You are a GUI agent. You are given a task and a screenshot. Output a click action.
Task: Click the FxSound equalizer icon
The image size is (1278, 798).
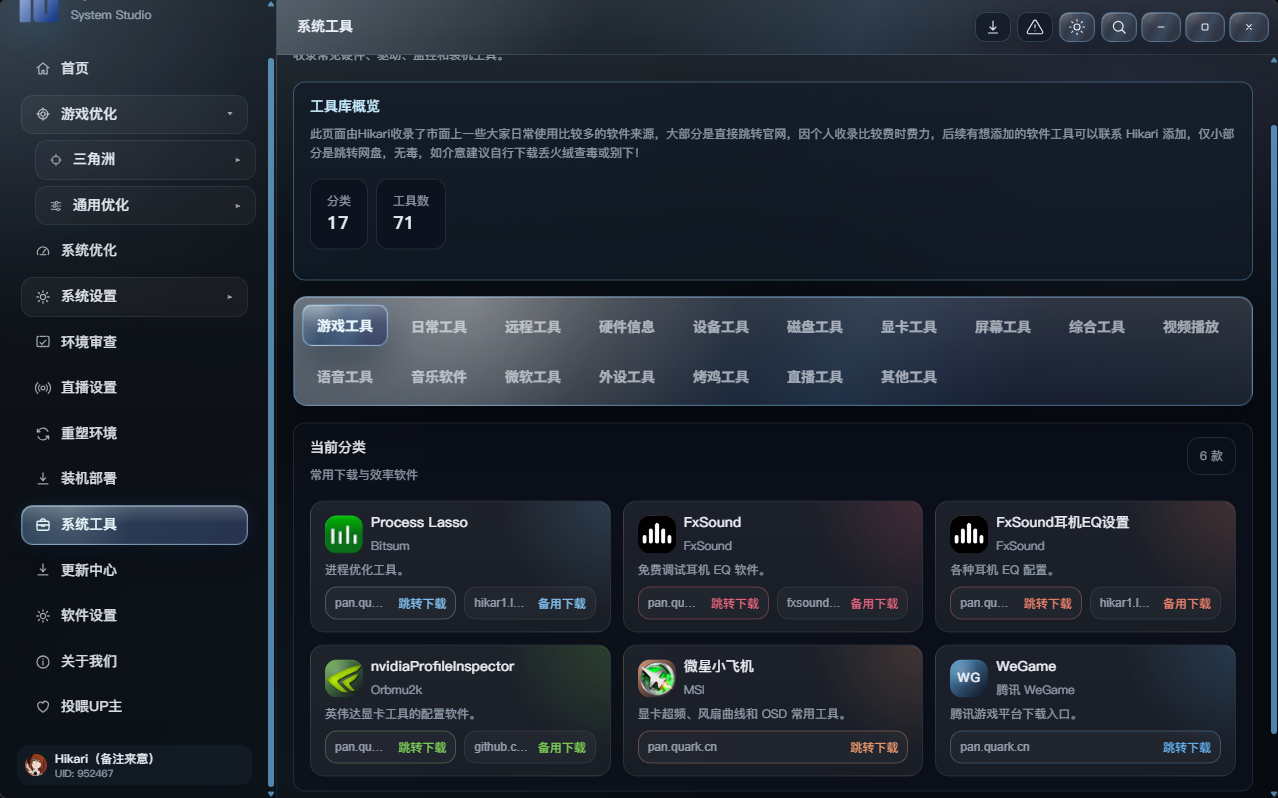[657, 534]
